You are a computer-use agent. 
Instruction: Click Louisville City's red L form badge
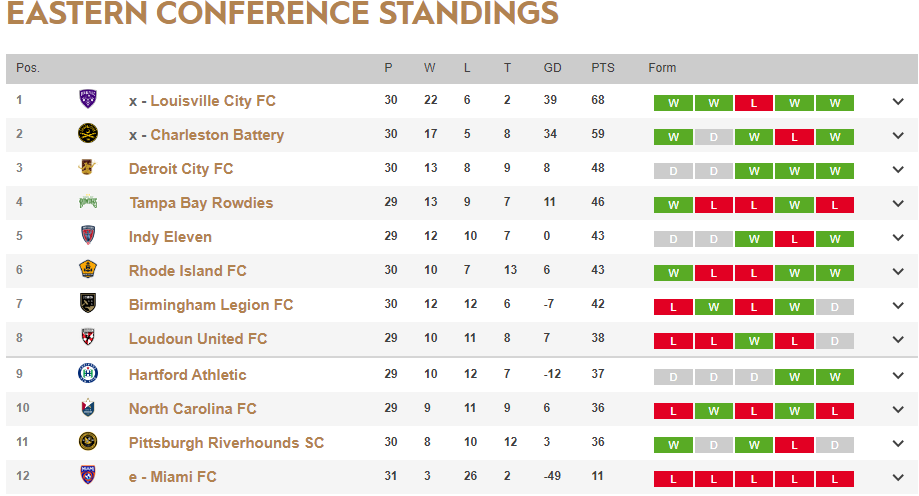[753, 103]
